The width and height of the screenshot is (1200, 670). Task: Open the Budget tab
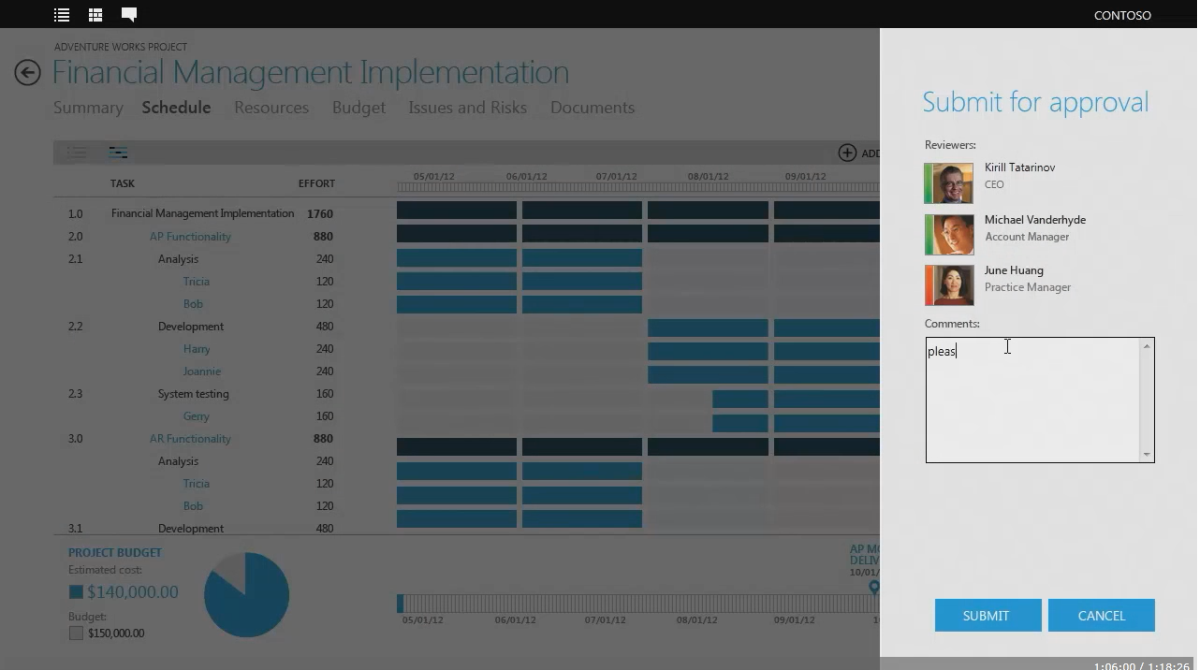(359, 108)
